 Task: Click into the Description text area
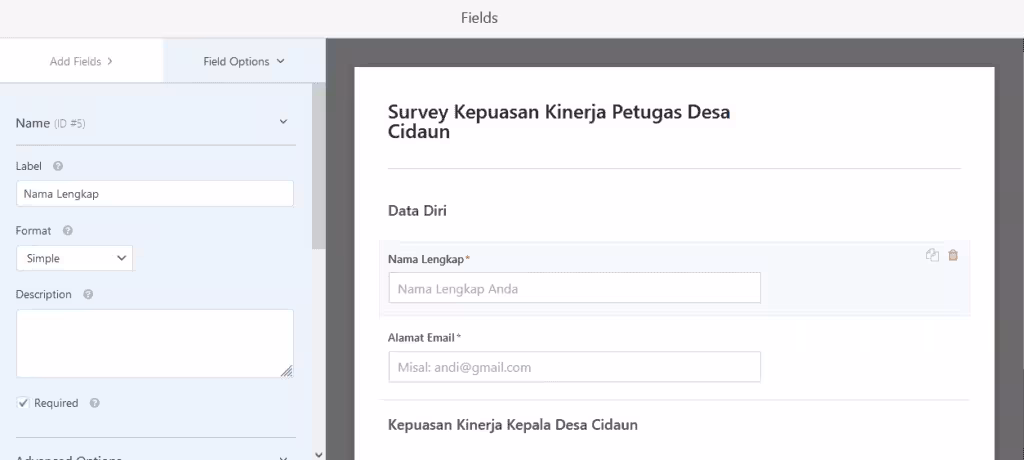tap(155, 344)
